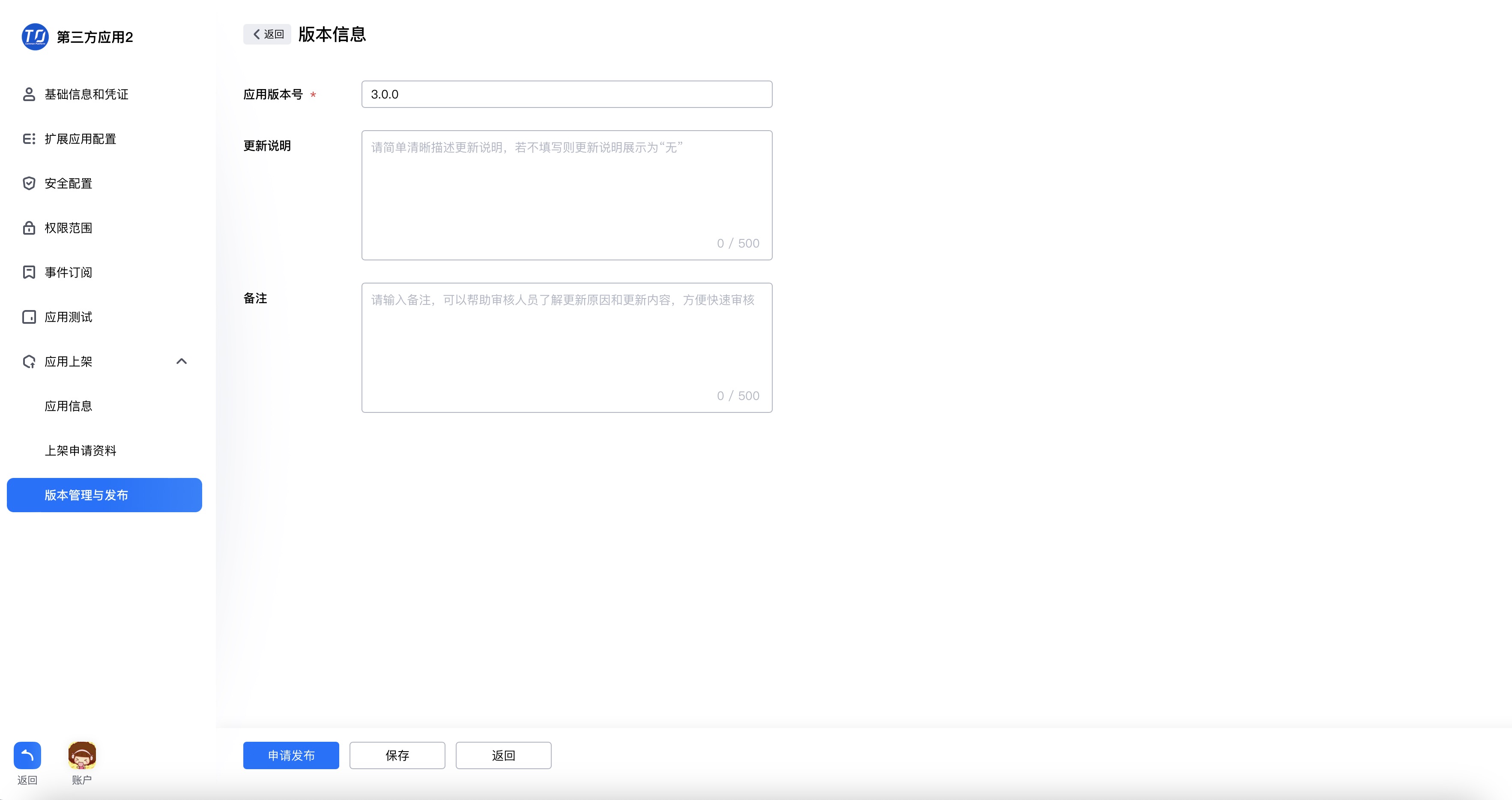The width and height of the screenshot is (1512, 800).
Task: Click the person icon beside 基础信息和凭证
Action: [x=29, y=95]
